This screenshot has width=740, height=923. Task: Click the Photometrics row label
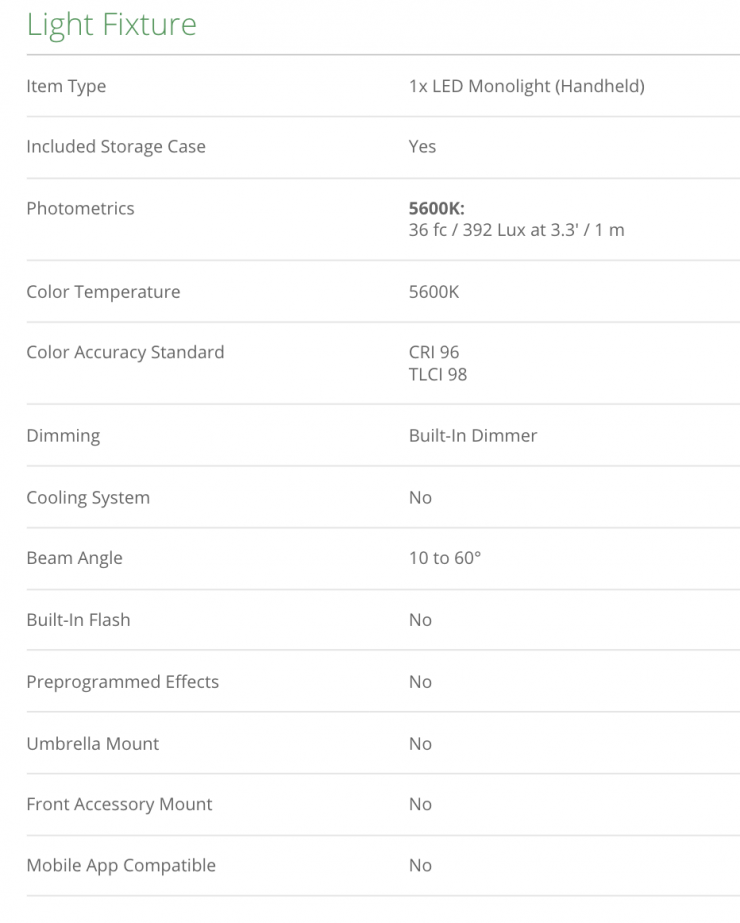[80, 208]
